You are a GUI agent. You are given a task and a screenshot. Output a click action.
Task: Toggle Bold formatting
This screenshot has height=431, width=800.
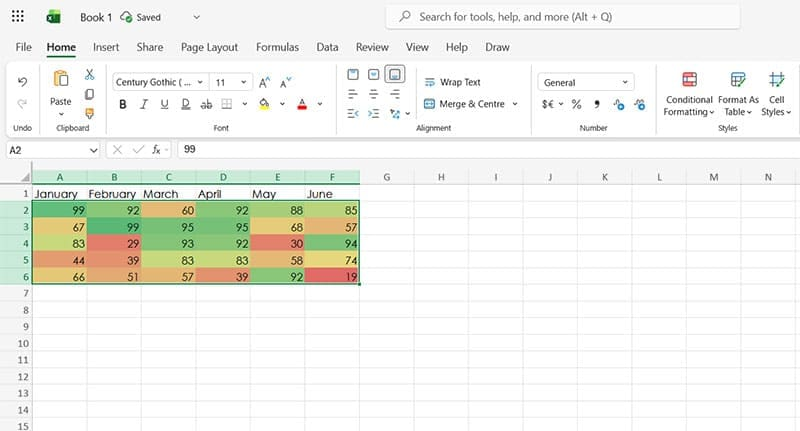123,104
